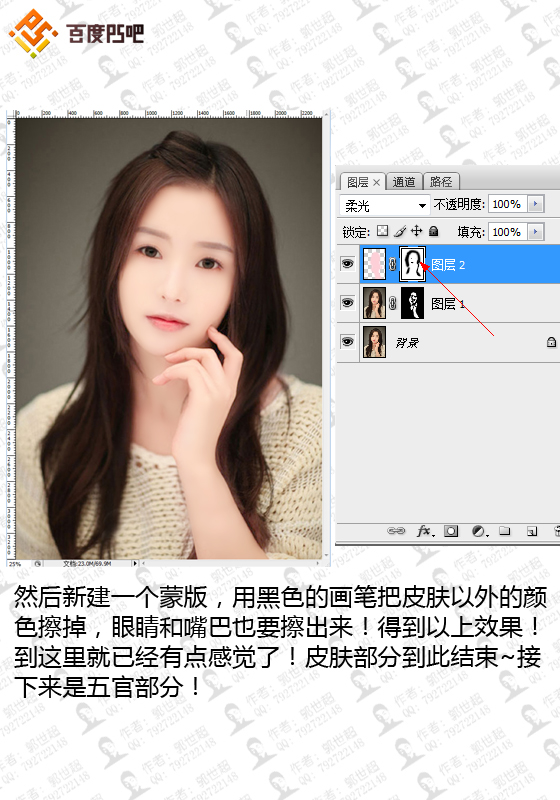The width and height of the screenshot is (560, 800).
Task: Toggle 图层 1 visibility eye
Action: point(347,303)
